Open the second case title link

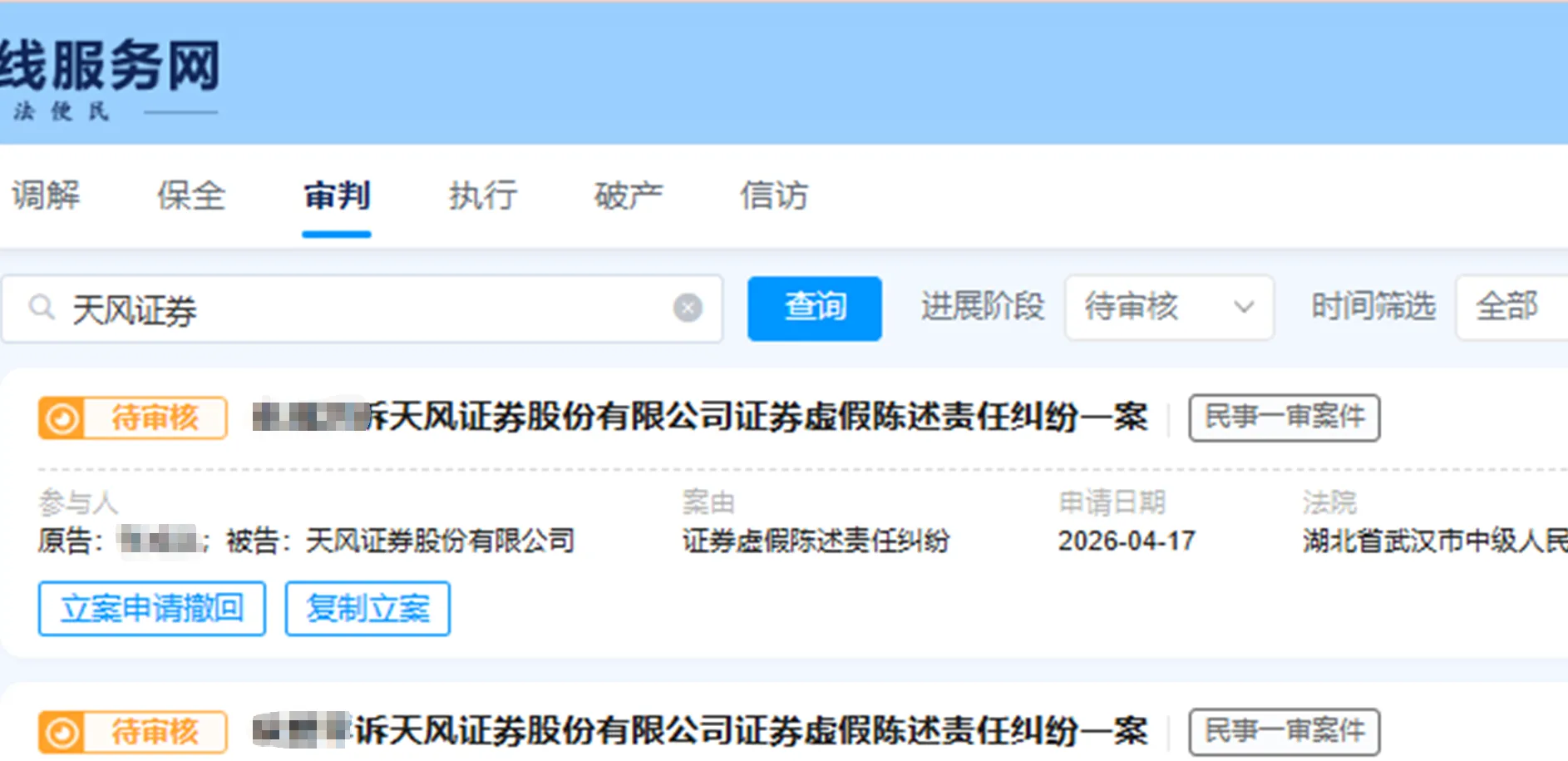tap(700, 732)
